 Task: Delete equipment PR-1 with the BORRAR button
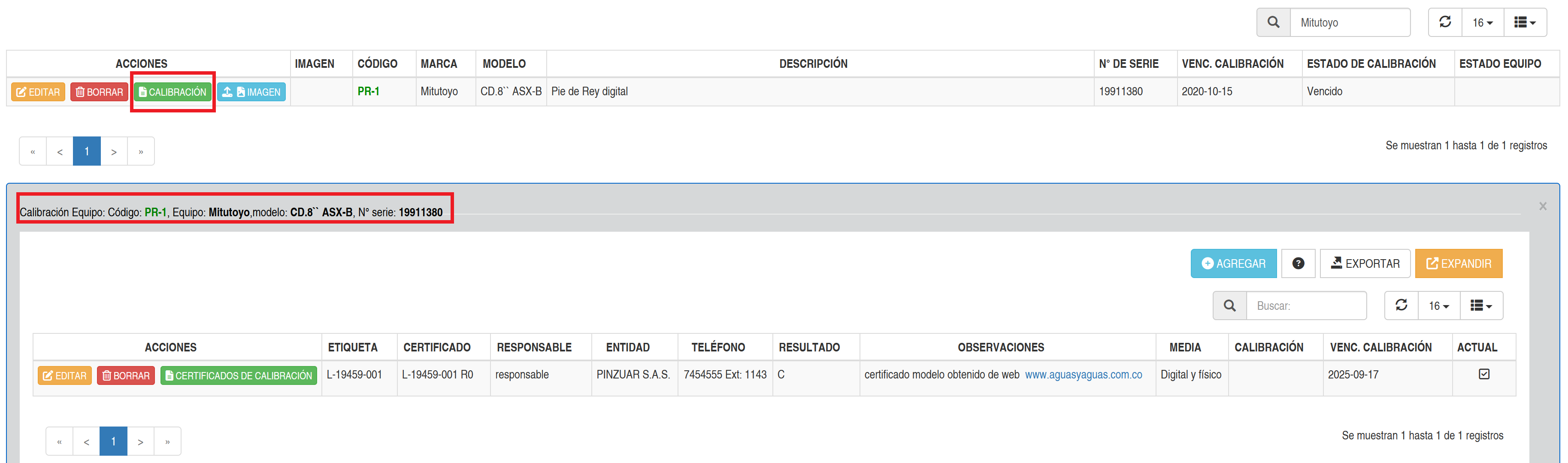99,92
